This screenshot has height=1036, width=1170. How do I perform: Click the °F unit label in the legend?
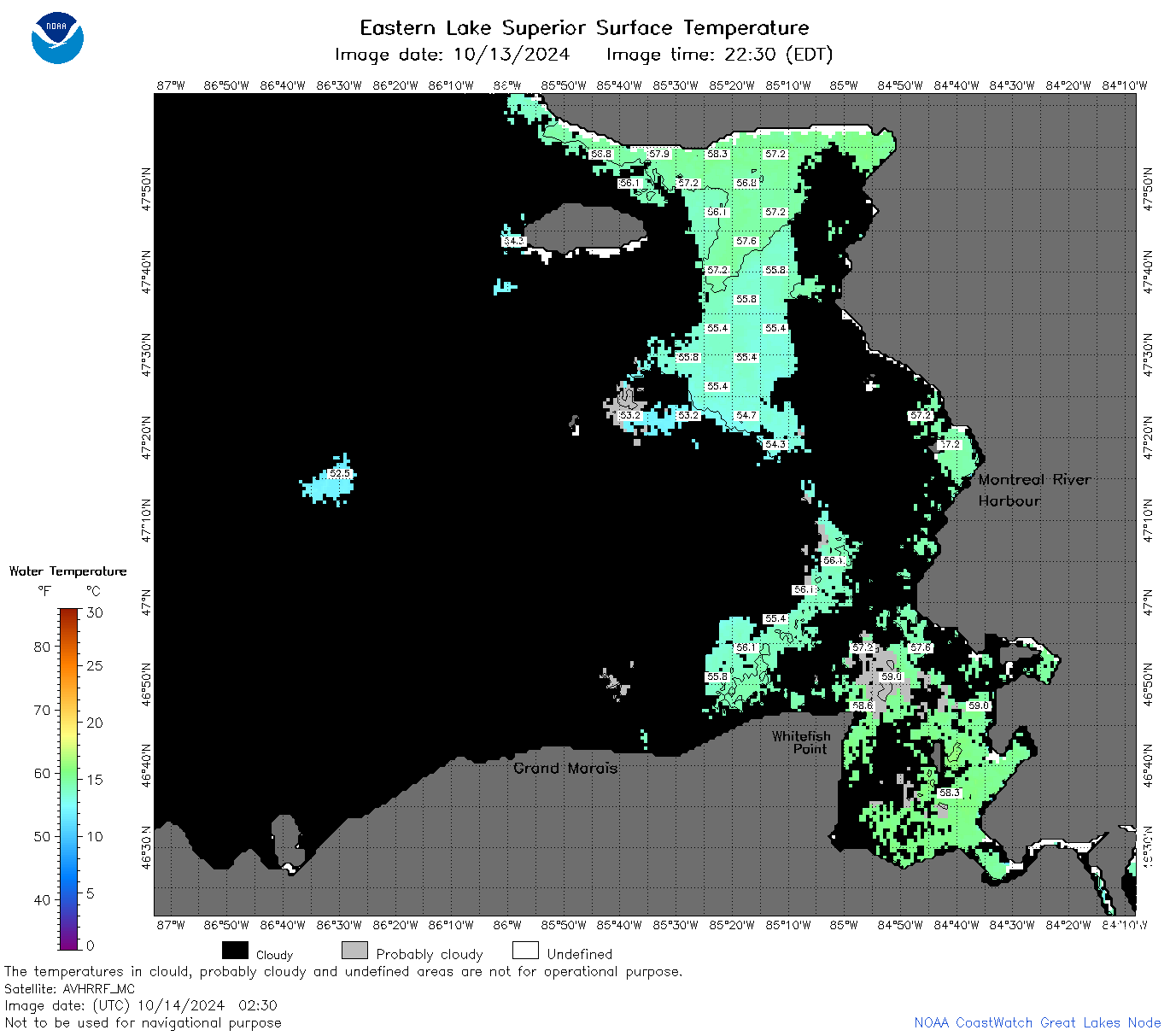point(44,591)
